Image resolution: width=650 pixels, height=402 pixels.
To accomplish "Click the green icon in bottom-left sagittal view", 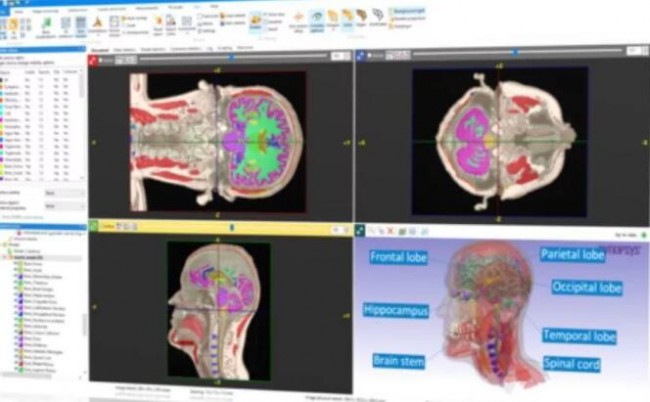I will coord(94,226).
